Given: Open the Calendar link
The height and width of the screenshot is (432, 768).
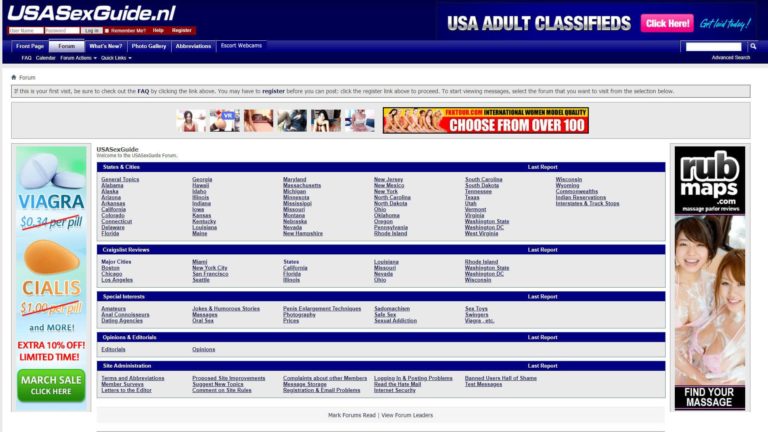Looking at the screenshot, I should (46, 58).
